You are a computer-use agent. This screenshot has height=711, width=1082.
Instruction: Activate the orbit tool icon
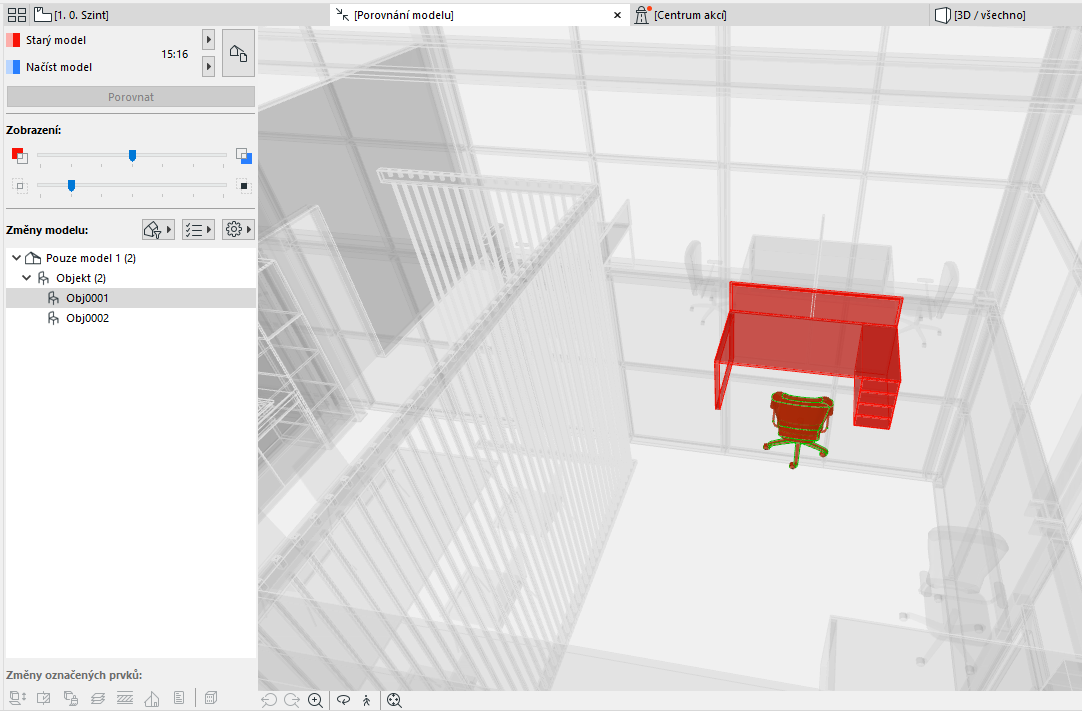coord(343,700)
